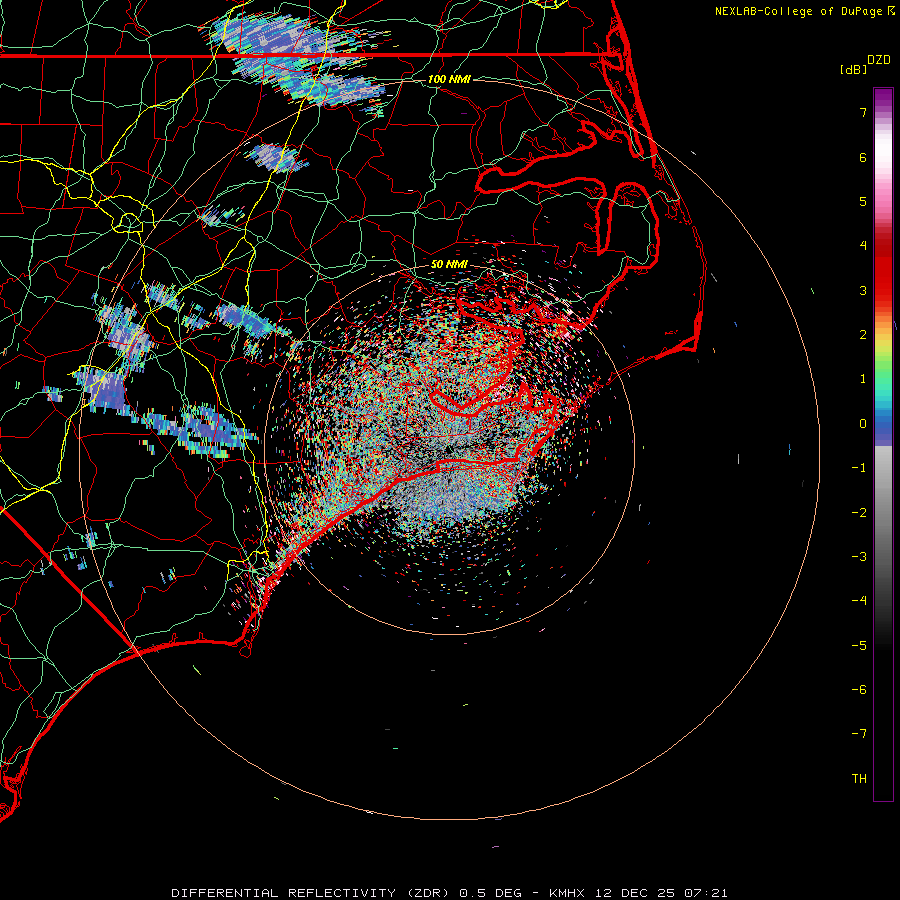Click the TH threshold label on scale
The height and width of the screenshot is (900, 900).
(x=859, y=779)
